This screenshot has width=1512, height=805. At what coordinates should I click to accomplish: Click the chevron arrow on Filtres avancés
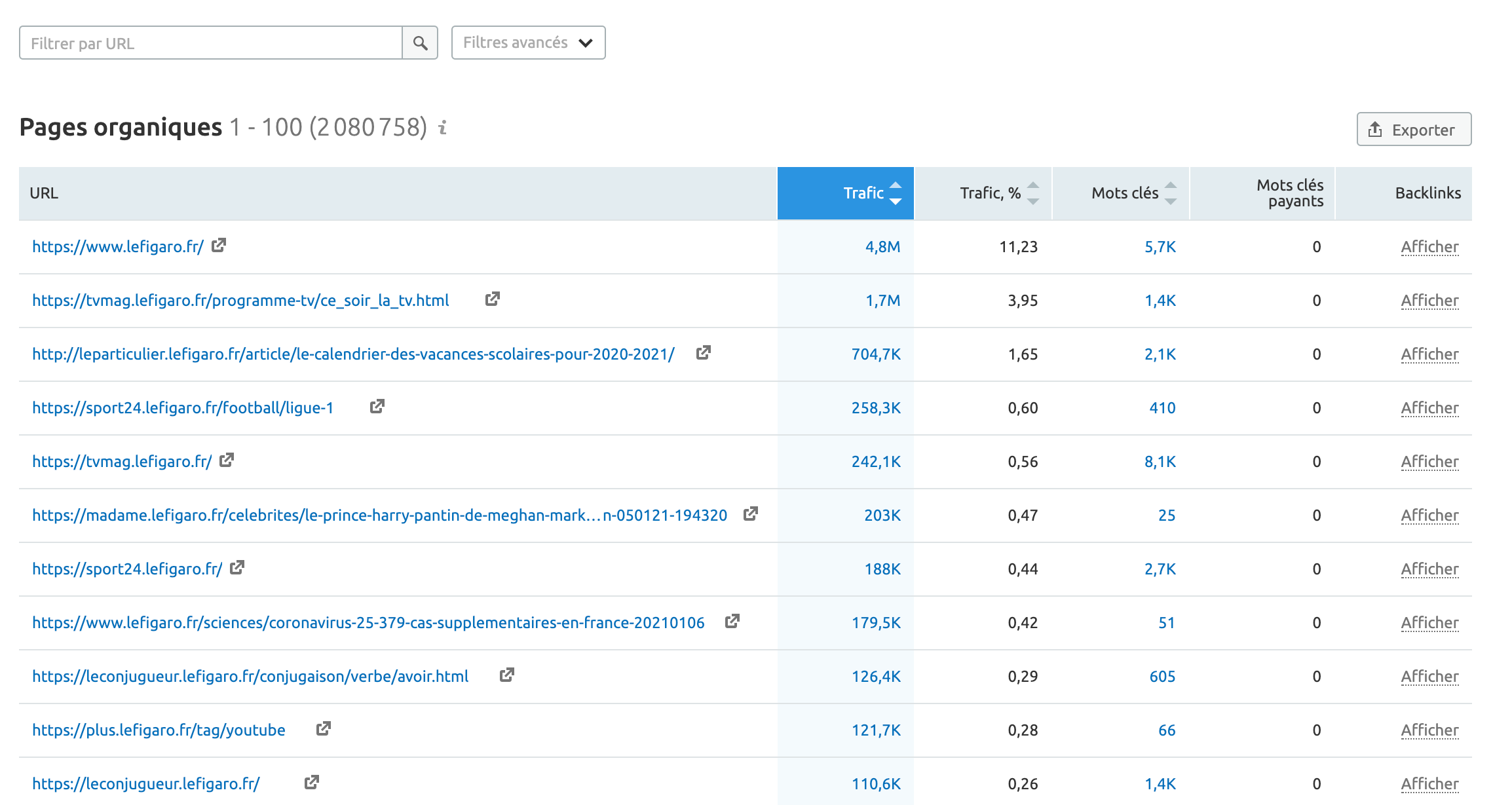click(x=585, y=43)
